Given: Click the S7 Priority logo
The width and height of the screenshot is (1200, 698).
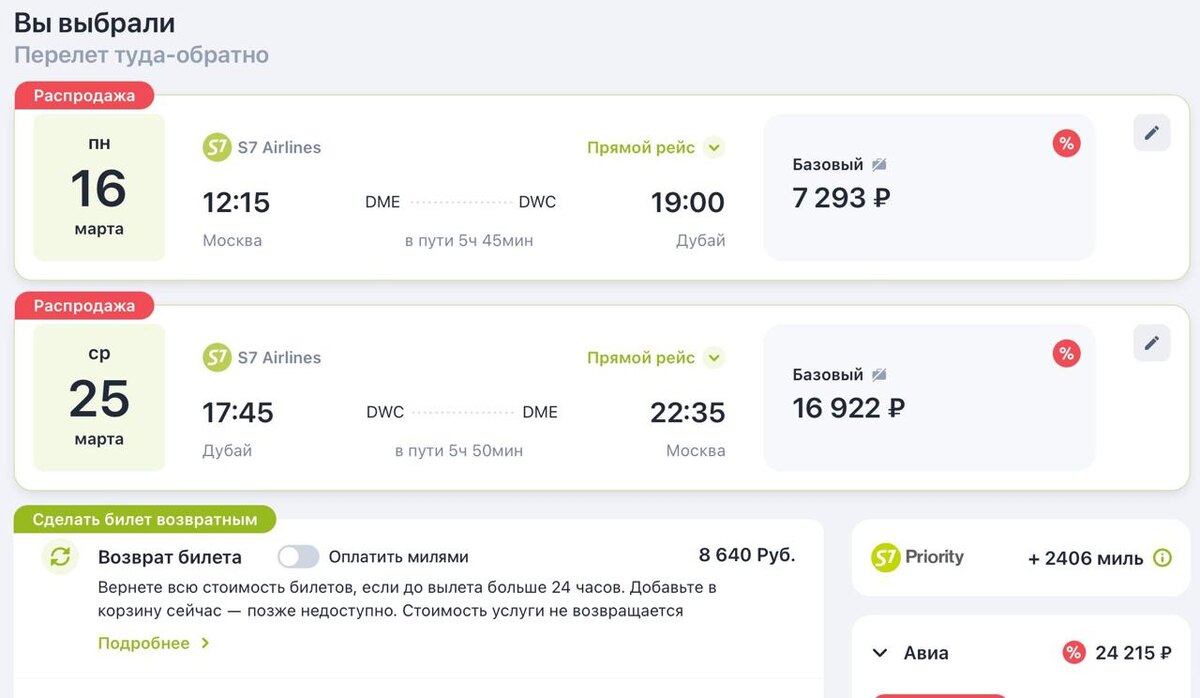Looking at the screenshot, I should point(917,557).
